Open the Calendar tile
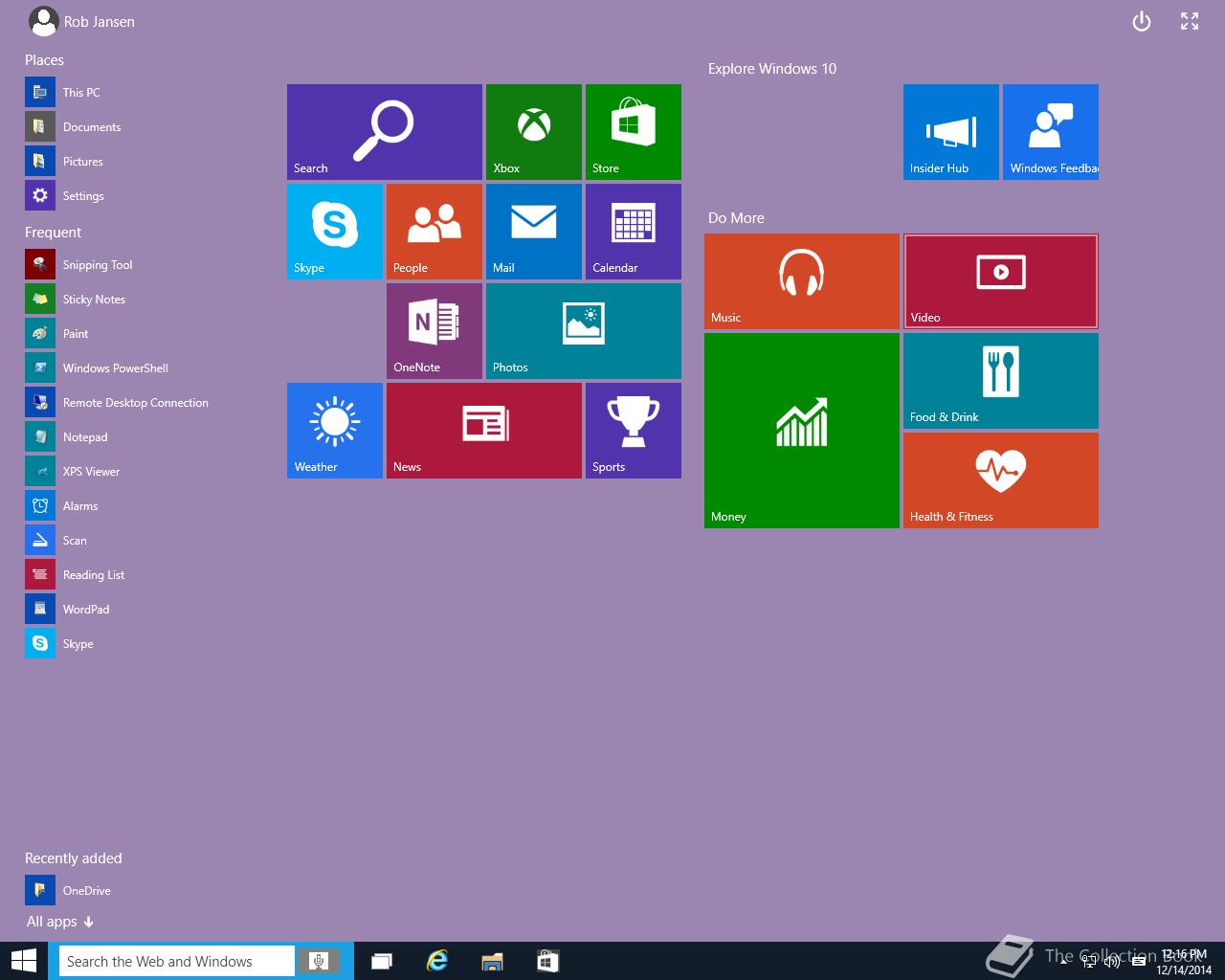Image resolution: width=1225 pixels, height=980 pixels. 634,232
